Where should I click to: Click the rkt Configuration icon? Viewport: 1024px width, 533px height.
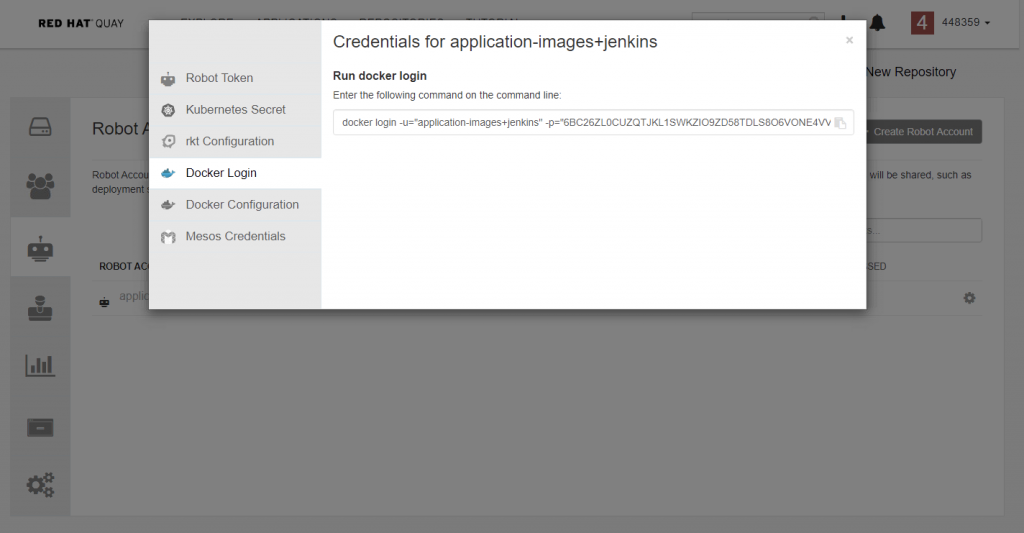pos(168,141)
